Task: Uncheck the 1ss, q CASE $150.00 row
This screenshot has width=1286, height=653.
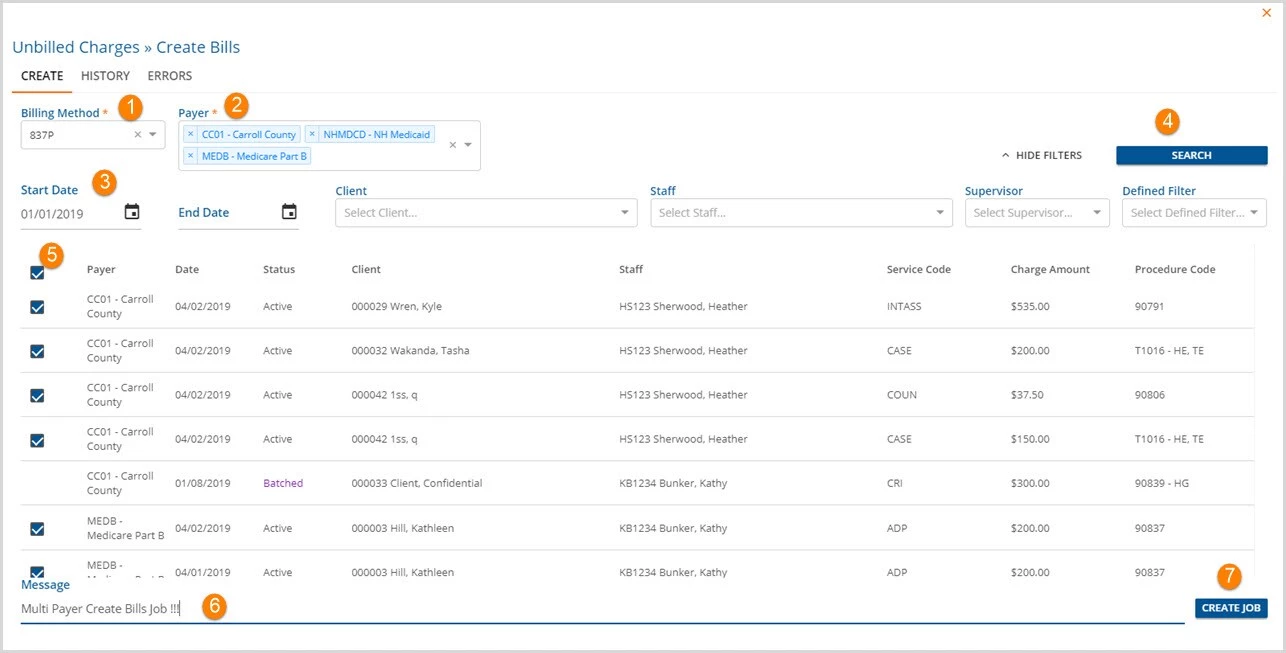Action: (37, 440)
